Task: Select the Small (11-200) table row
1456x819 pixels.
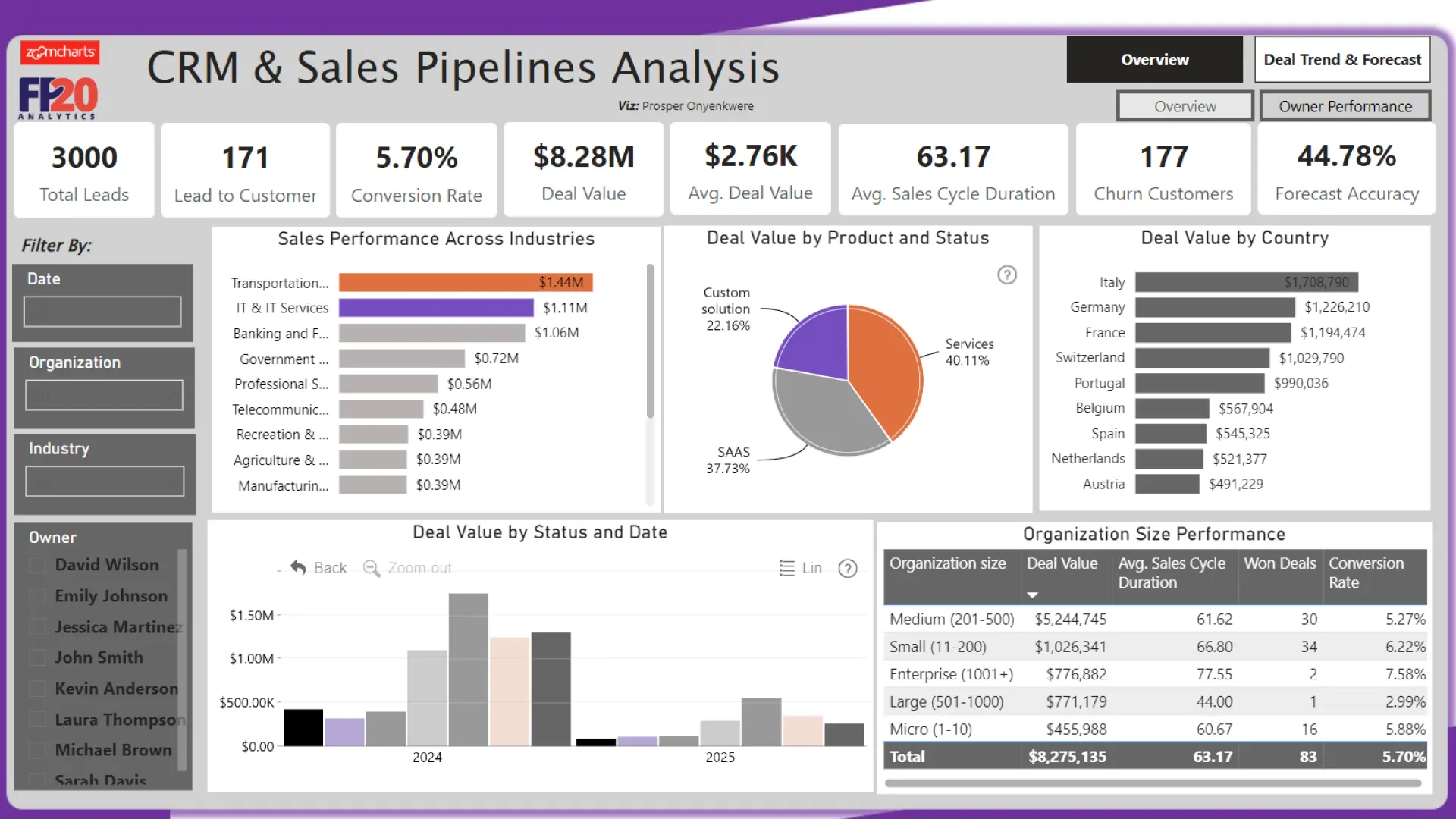Action: [1155, 647]
